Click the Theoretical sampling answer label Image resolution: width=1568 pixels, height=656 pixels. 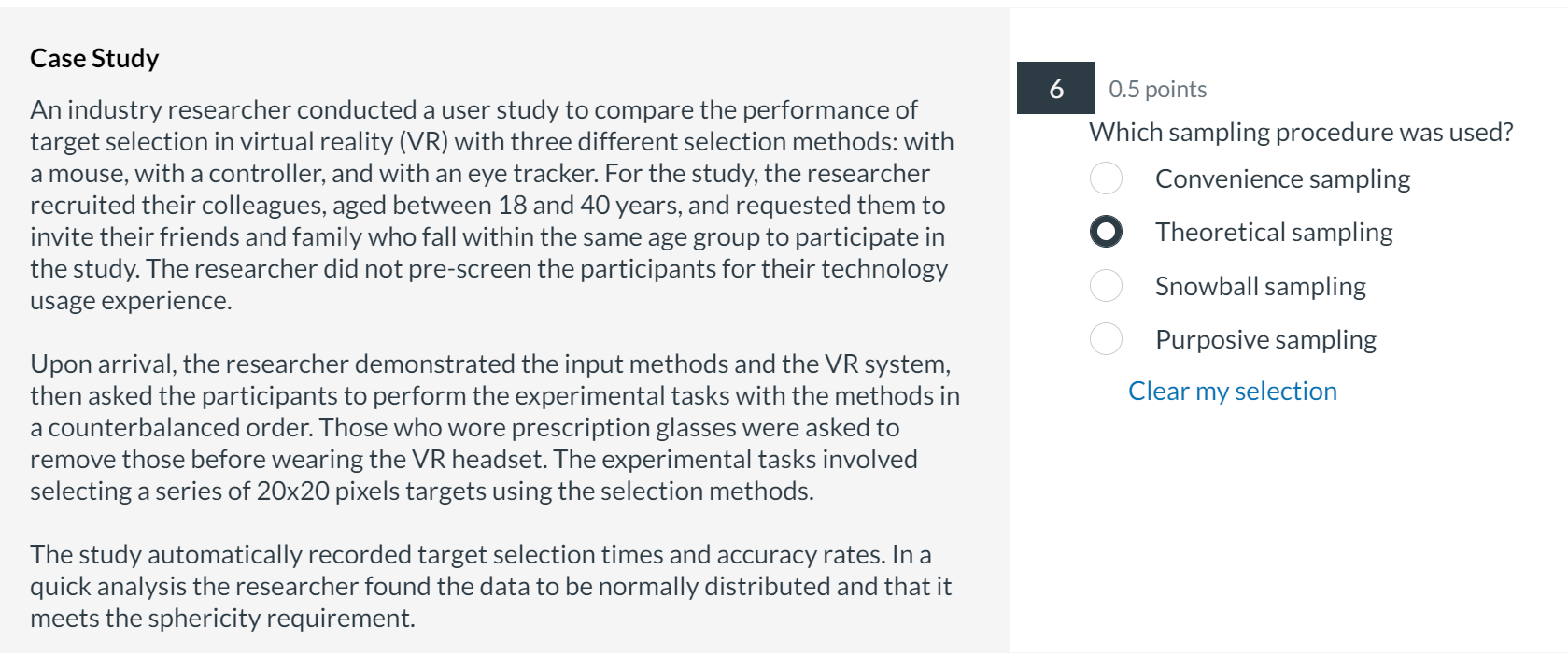[1274, 232]
